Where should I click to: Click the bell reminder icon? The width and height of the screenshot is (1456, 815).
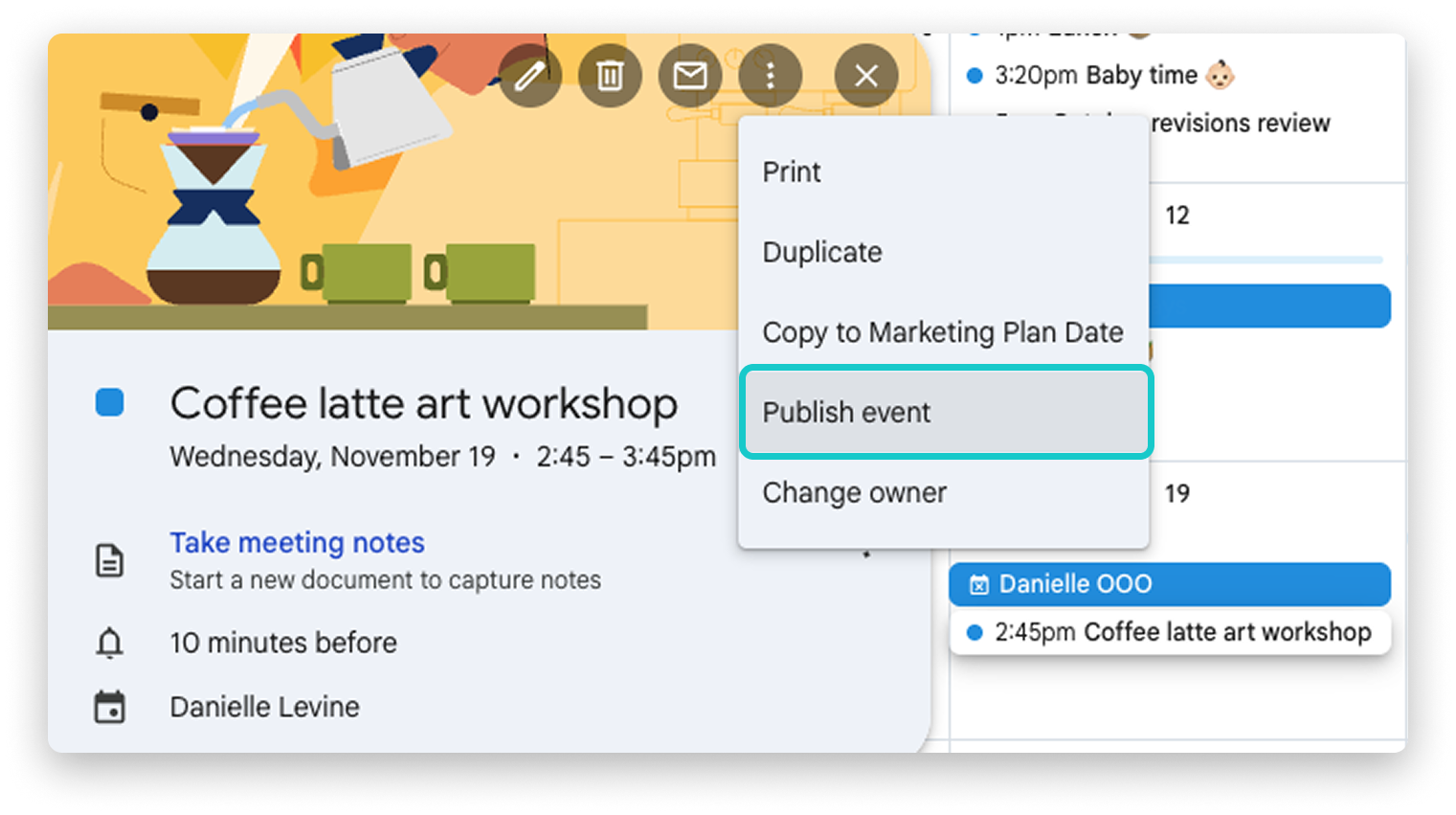point(110,643)
